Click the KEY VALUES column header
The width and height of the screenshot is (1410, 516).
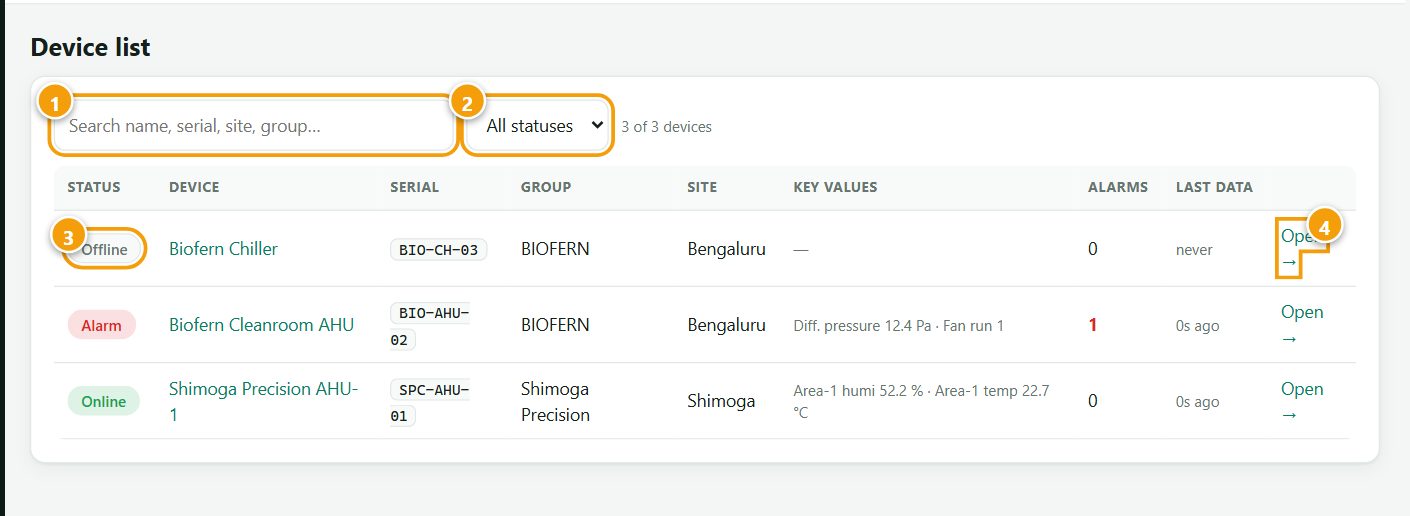[x=835, y=187]
